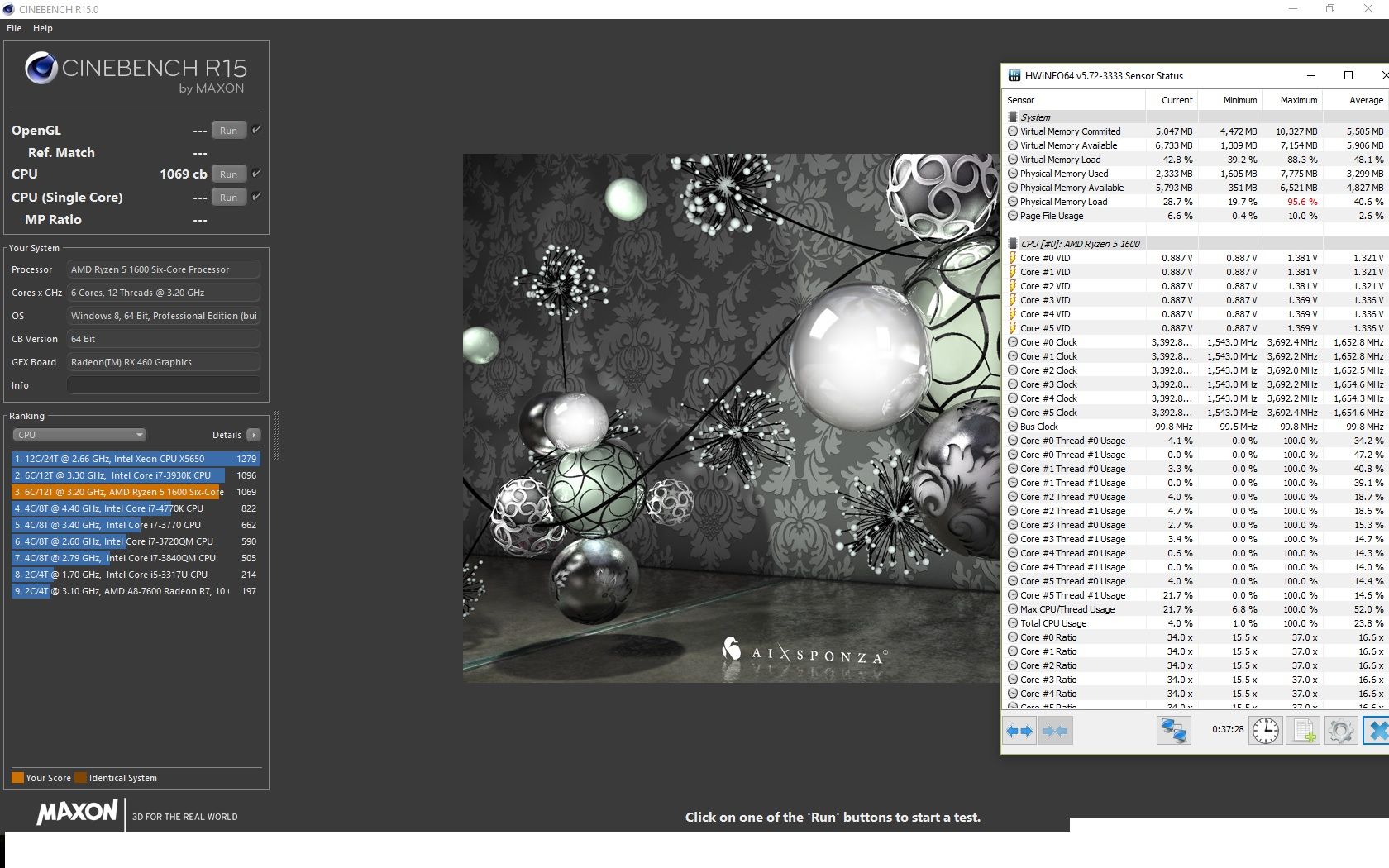
Task: Toggle the OpenGL test checkmark
Action: (256, 130)
